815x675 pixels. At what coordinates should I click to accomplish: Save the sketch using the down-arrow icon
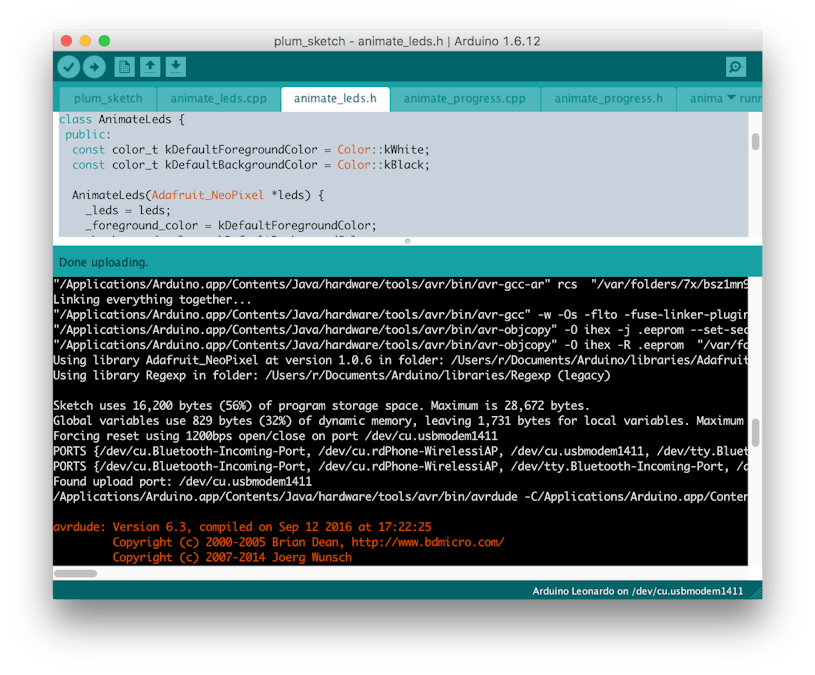pyautogui.click(x=177, y=67)
